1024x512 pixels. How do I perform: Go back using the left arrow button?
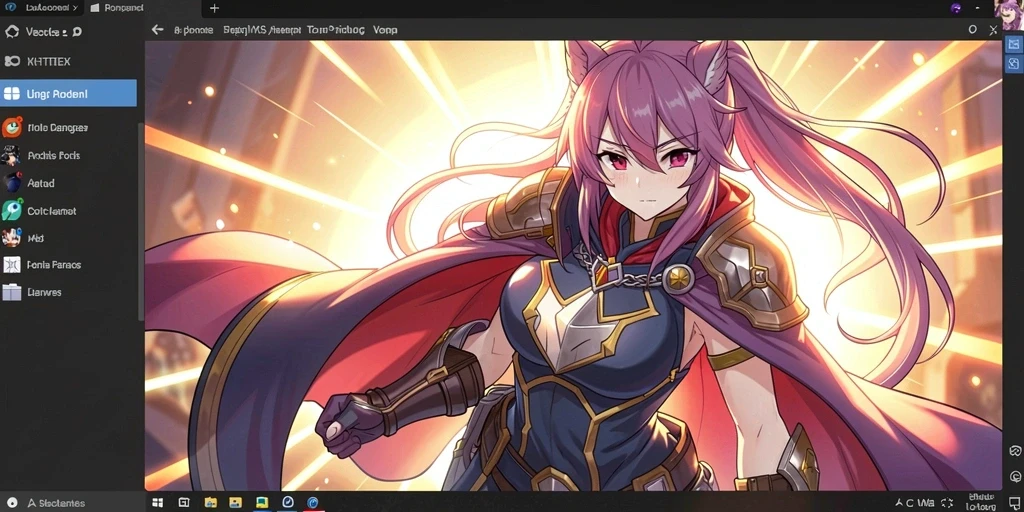(157, 29)
